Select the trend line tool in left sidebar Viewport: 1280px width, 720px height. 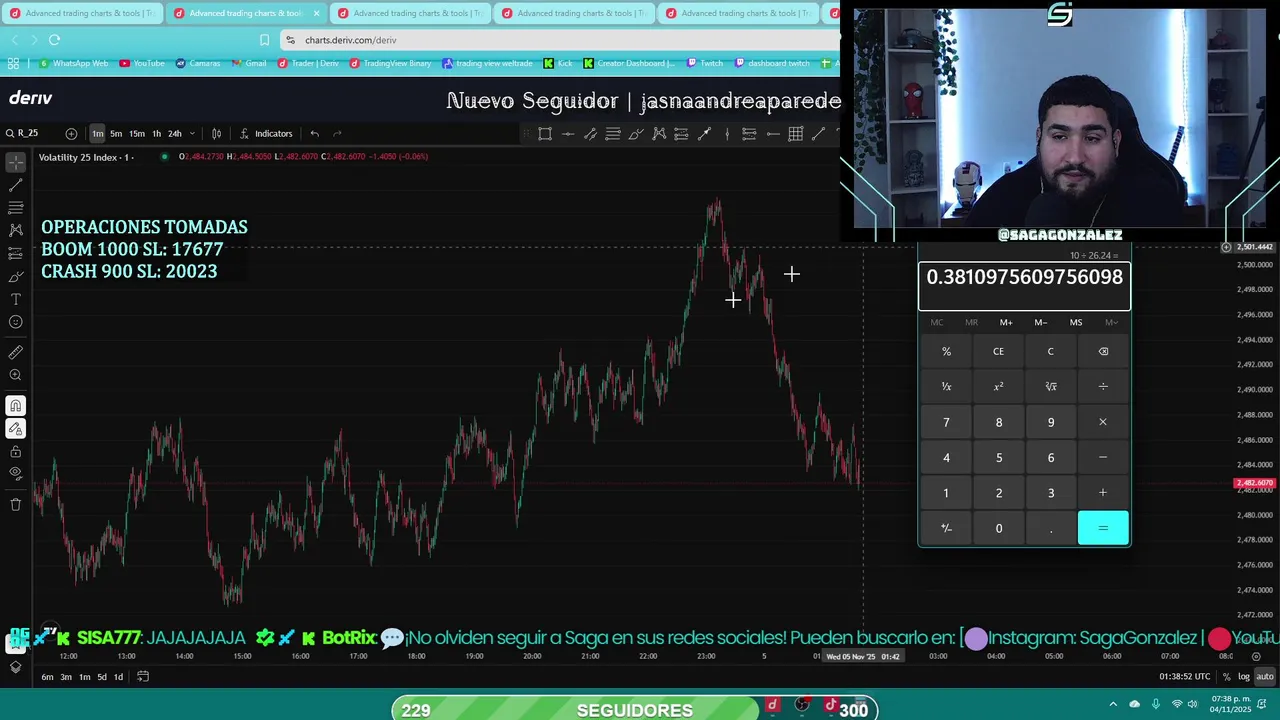pos(15,185)
